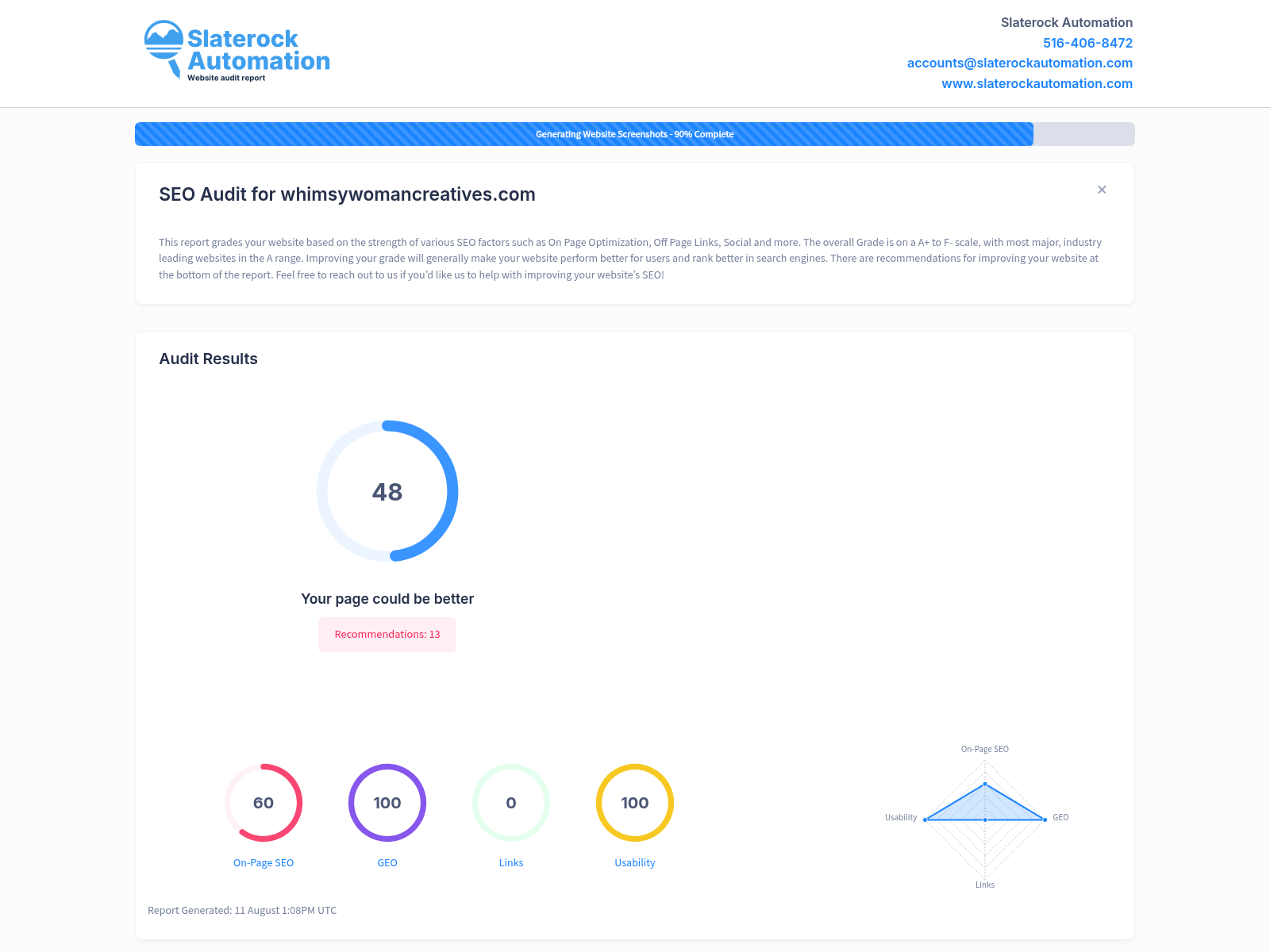Select the Links score 0 ring
1270x952 pixels.
[x=511, y=803]
